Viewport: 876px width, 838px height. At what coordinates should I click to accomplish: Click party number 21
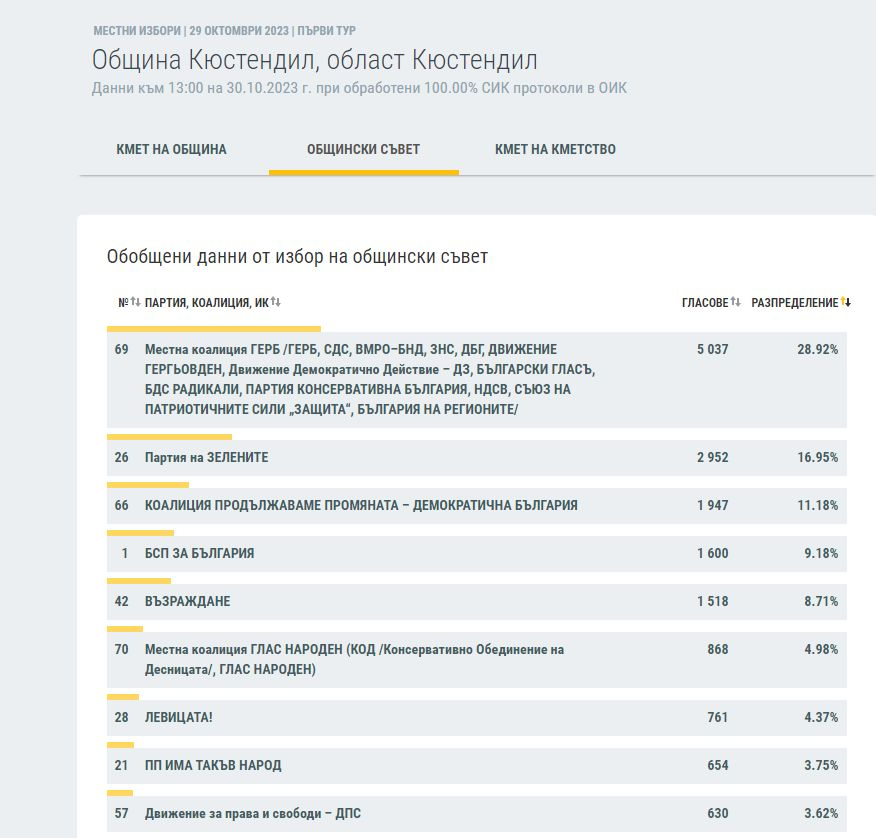click(121, 766)
